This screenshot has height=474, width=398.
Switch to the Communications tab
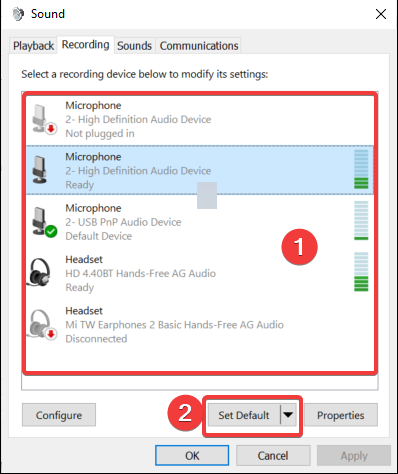[x=199, y=46]
